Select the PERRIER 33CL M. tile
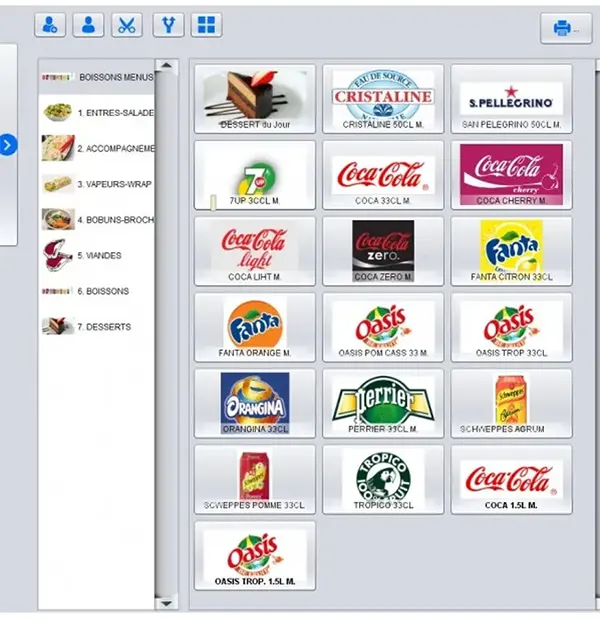This screenshot has height=619, width=600. 383,403
